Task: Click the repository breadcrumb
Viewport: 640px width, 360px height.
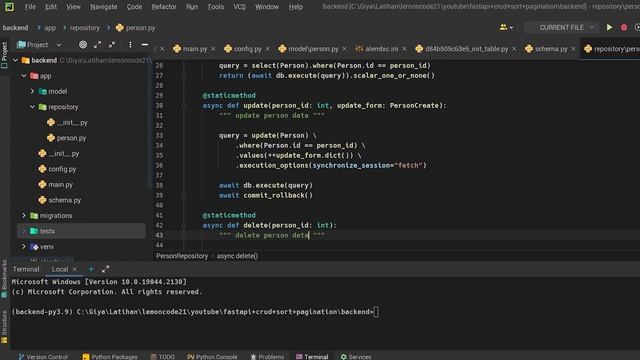Action: click(84, 28)
